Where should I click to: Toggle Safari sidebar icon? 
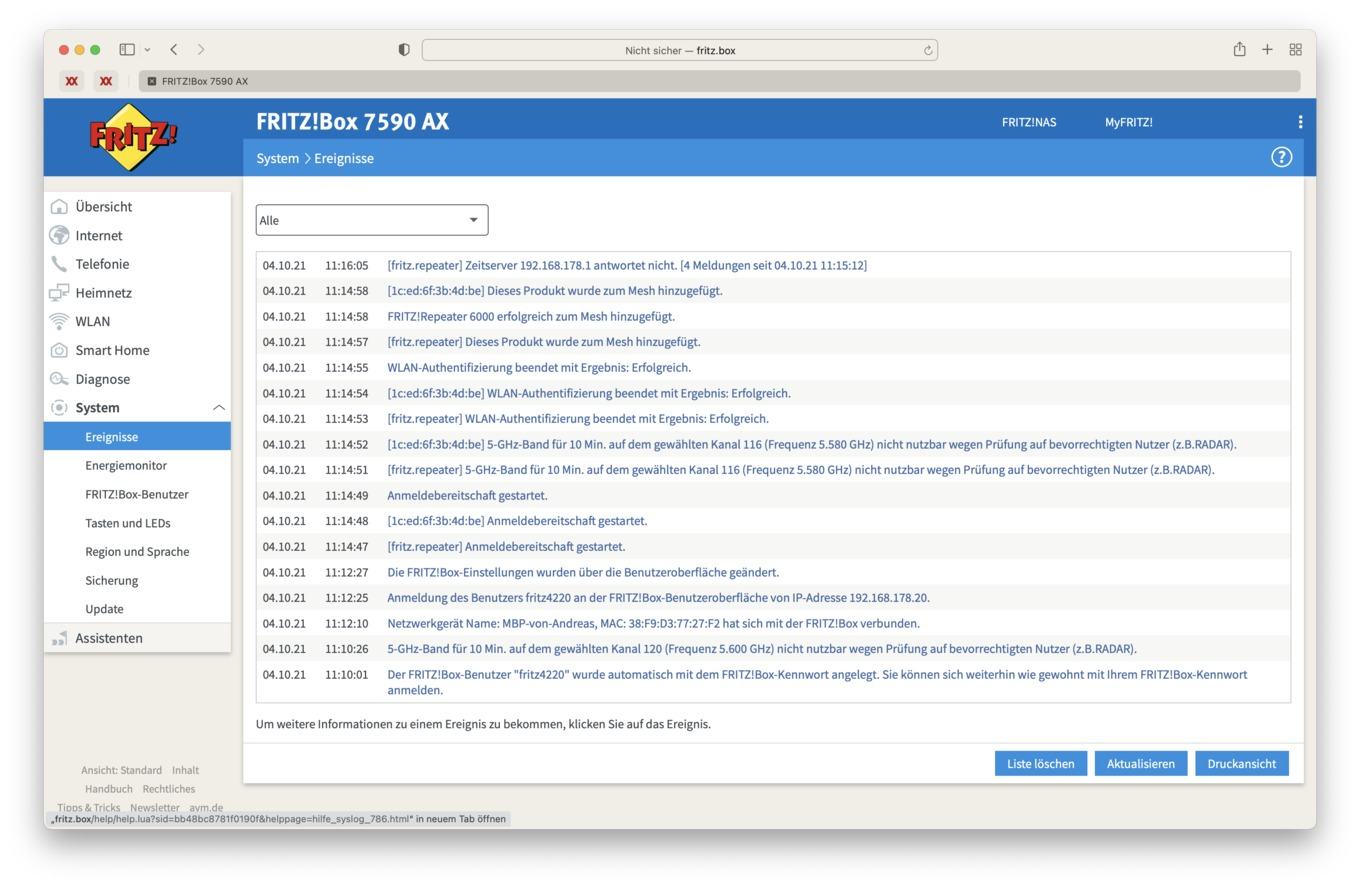coord(127,49)
